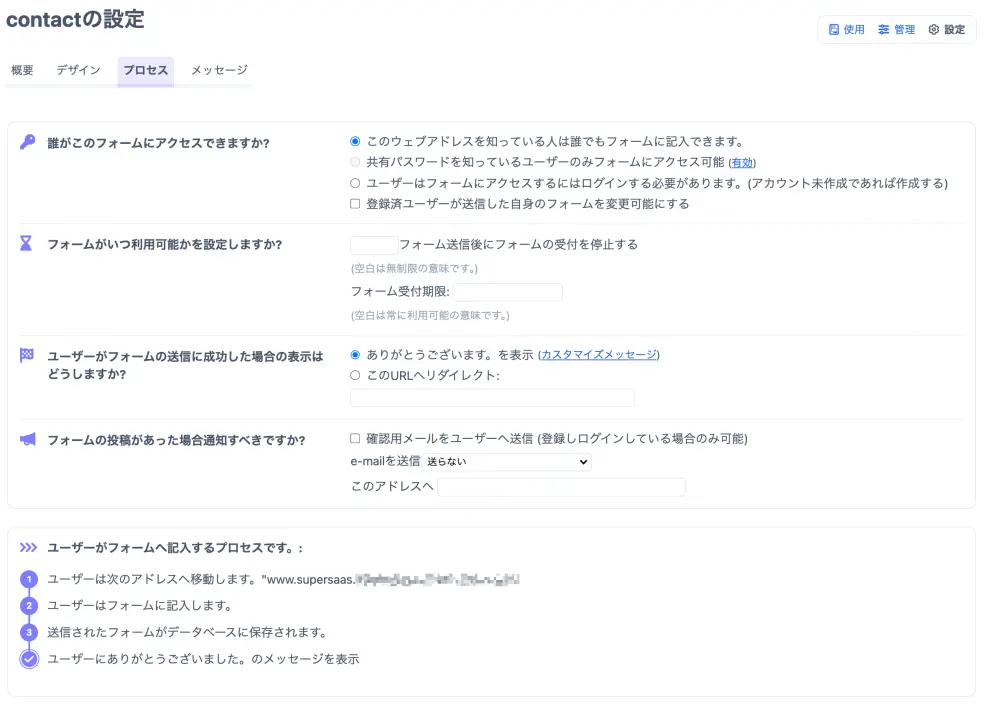Select the このURLへリダイレクト option
This screenshot has height=708, width=984.
tap(356, 376)
